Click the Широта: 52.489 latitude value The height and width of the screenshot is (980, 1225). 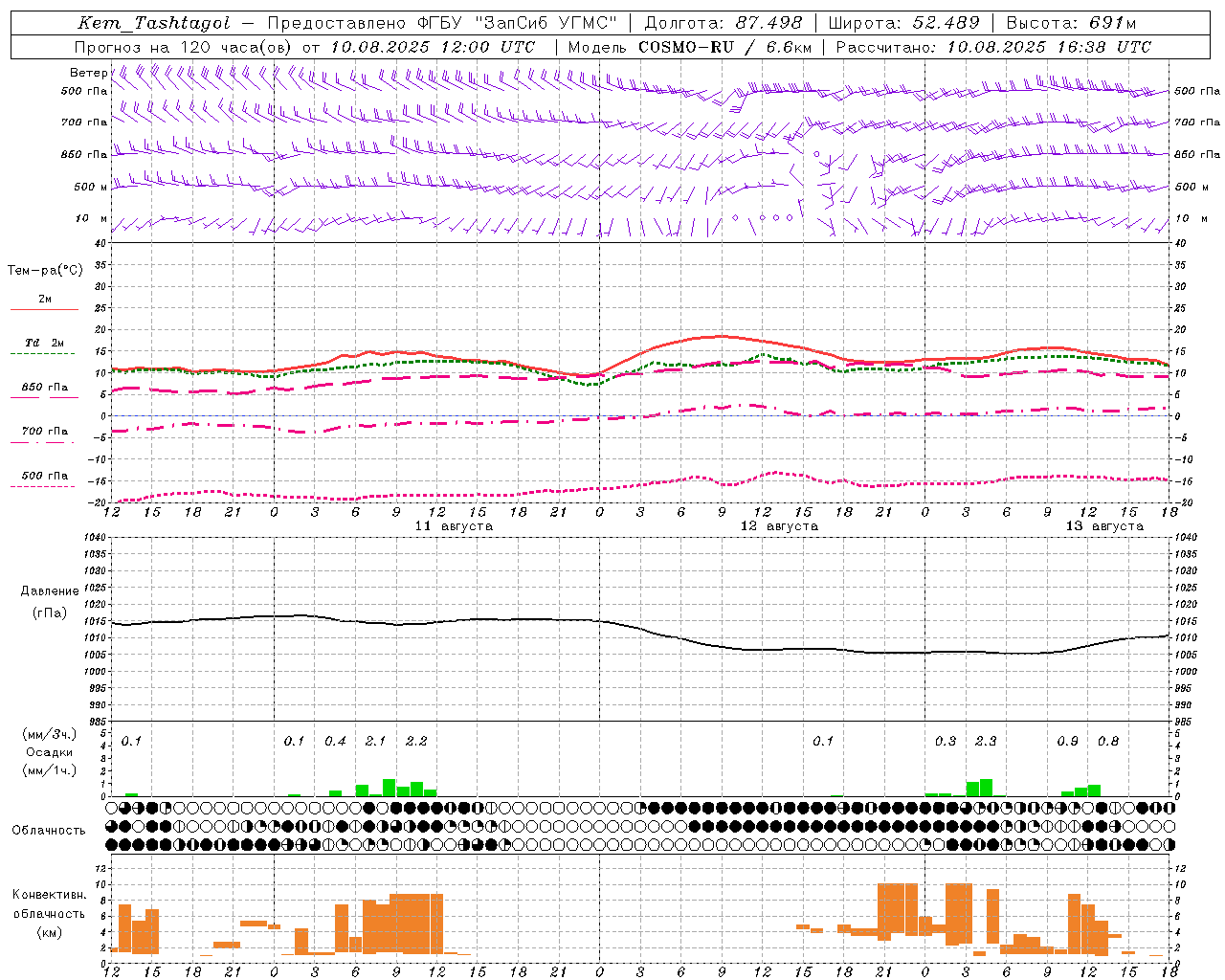pyautogui.click(x=904, y=23)
